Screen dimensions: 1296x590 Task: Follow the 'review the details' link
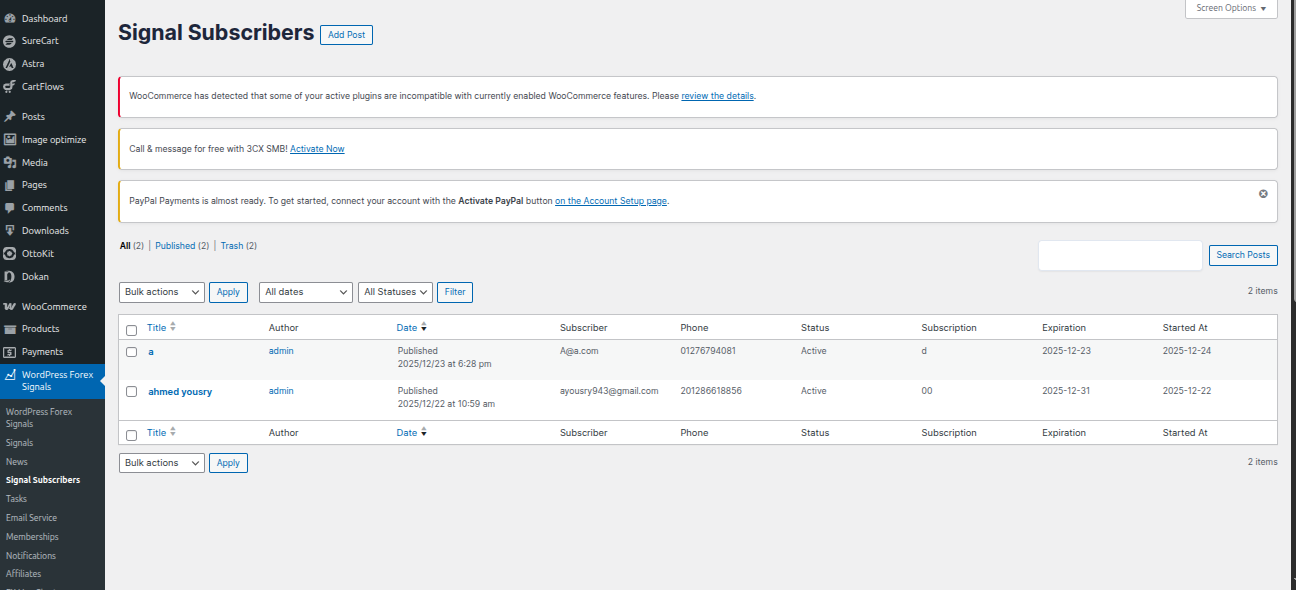tap(717, 96)
